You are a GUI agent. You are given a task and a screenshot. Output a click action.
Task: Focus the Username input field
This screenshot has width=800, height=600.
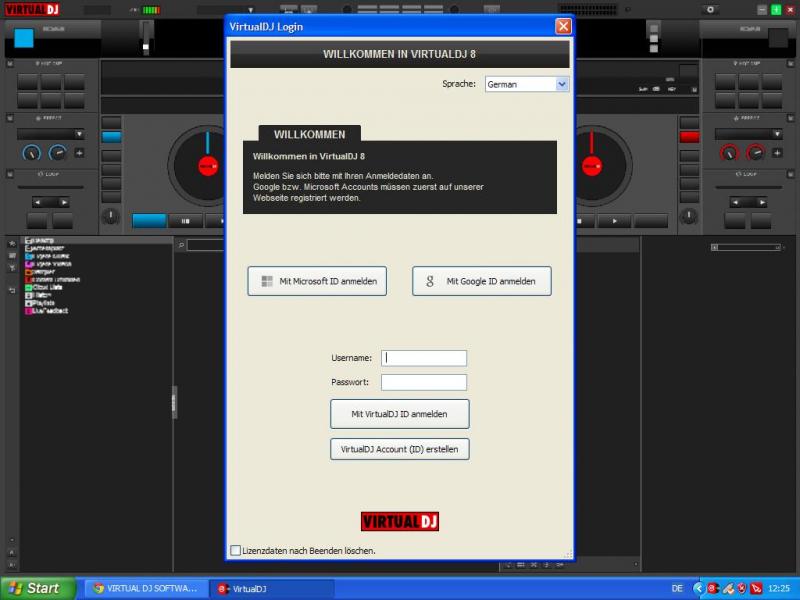(x=423, y=358)
